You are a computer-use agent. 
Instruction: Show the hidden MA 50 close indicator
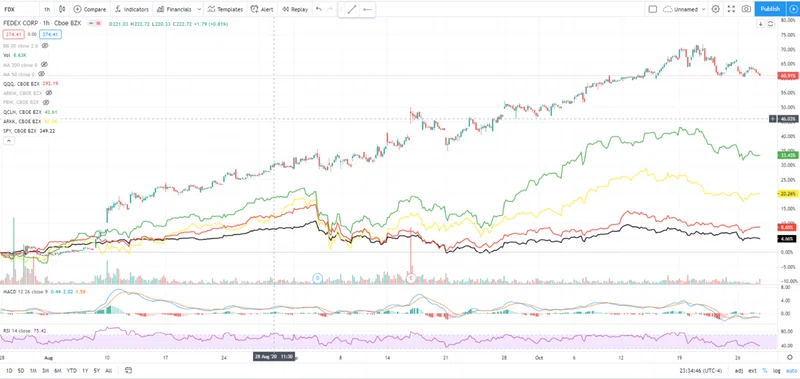pos(41,74)
